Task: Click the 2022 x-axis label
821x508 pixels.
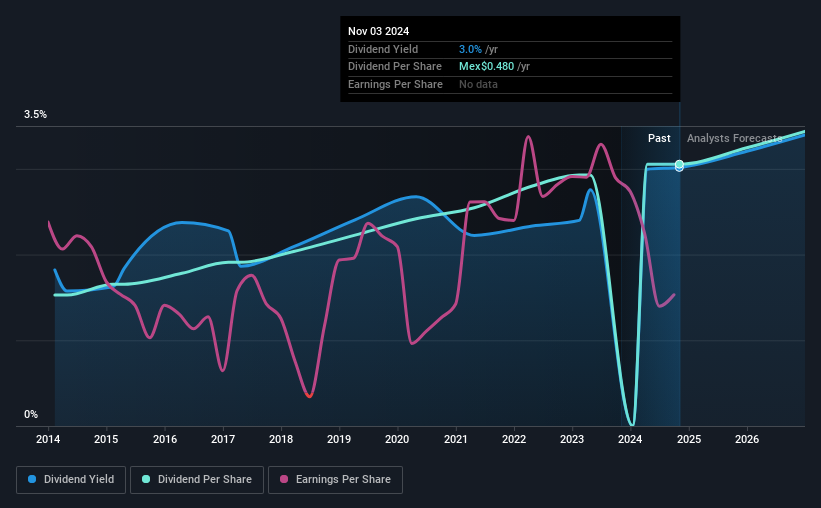Action: coord(514,439)
